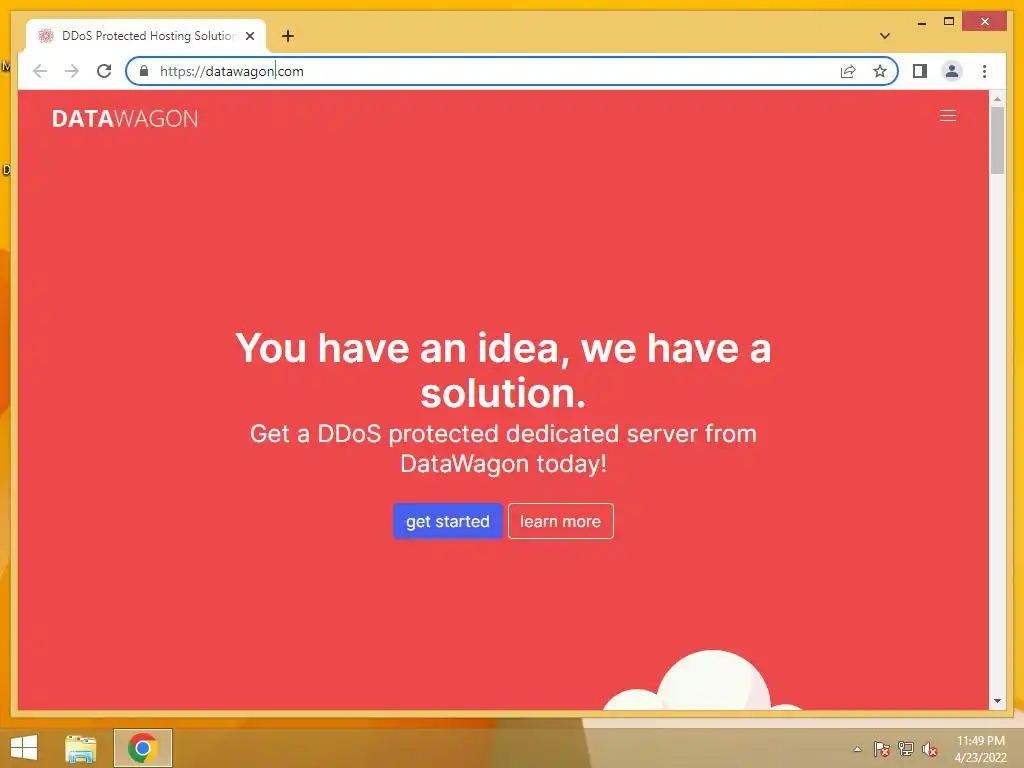Minimize the Chrome window
Viewport: 1024px width, 768px height.
point(921,22)
